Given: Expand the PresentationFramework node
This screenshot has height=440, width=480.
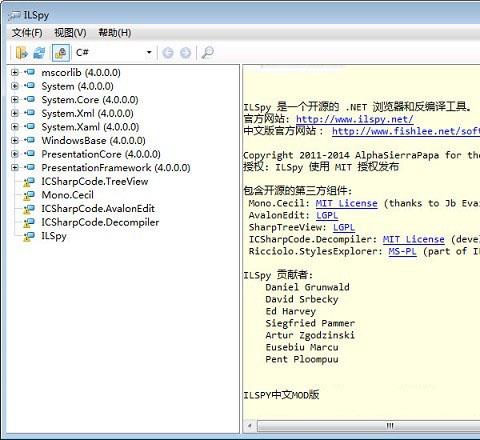Looking at the screenshot, I should (15, 167).
